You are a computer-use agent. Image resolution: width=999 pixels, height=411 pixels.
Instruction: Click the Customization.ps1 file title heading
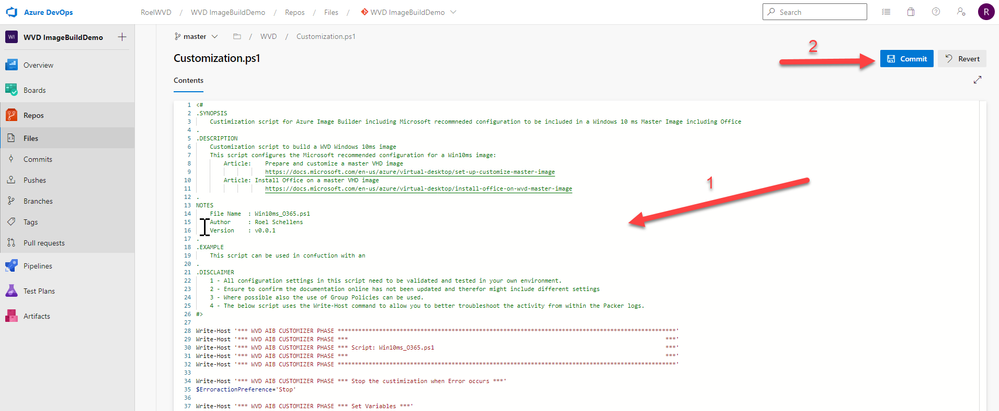[217, 58]
